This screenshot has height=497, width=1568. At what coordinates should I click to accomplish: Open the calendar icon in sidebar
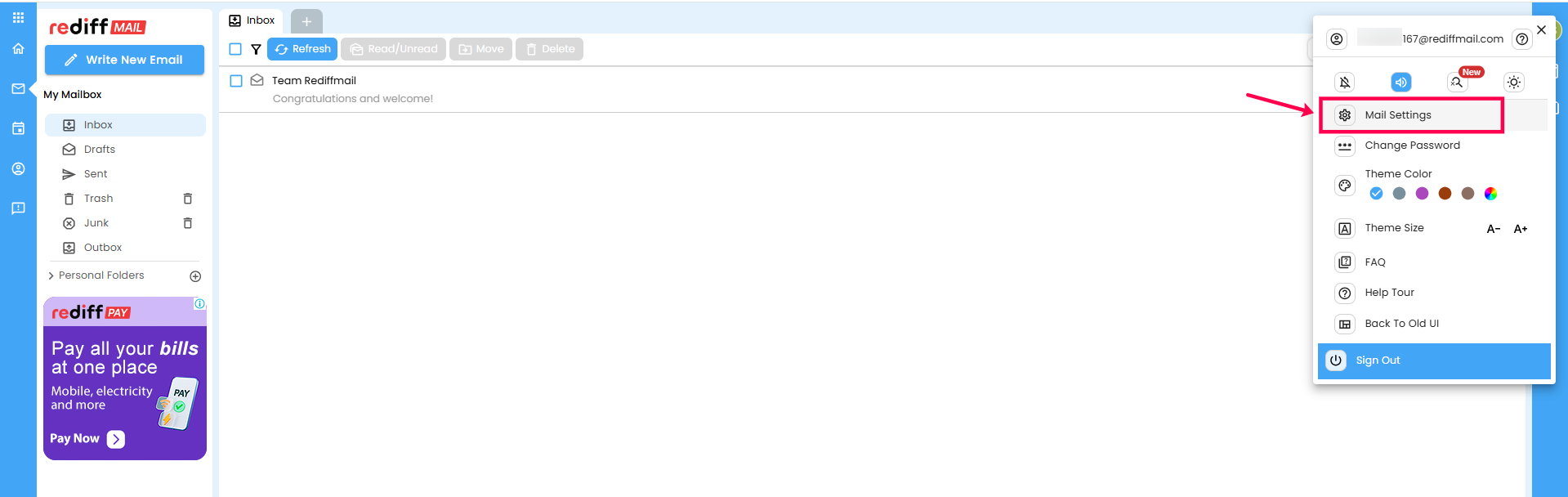(x=18, y=128)
